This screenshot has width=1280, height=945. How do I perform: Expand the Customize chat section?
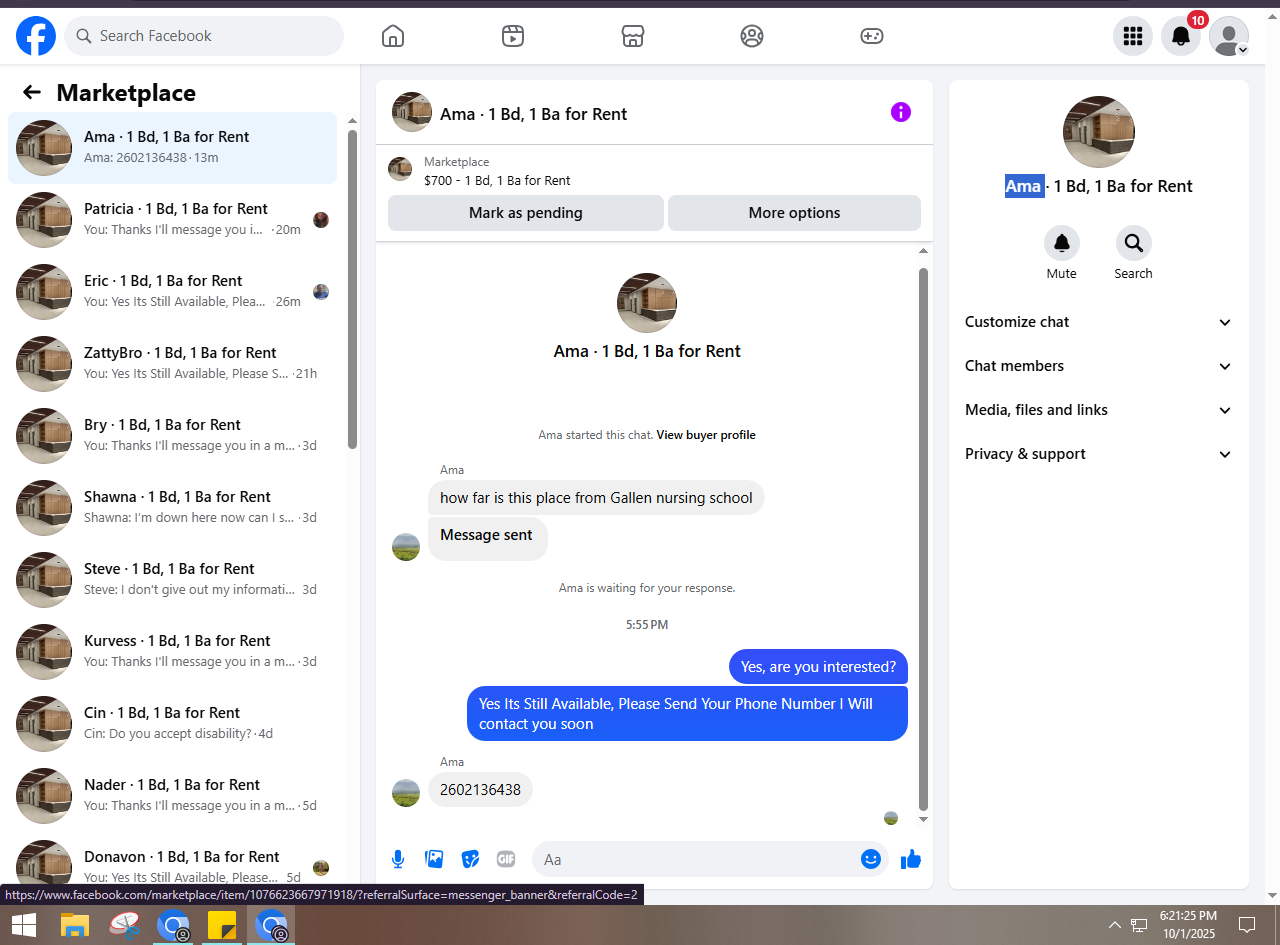[x=1099, y=322]
